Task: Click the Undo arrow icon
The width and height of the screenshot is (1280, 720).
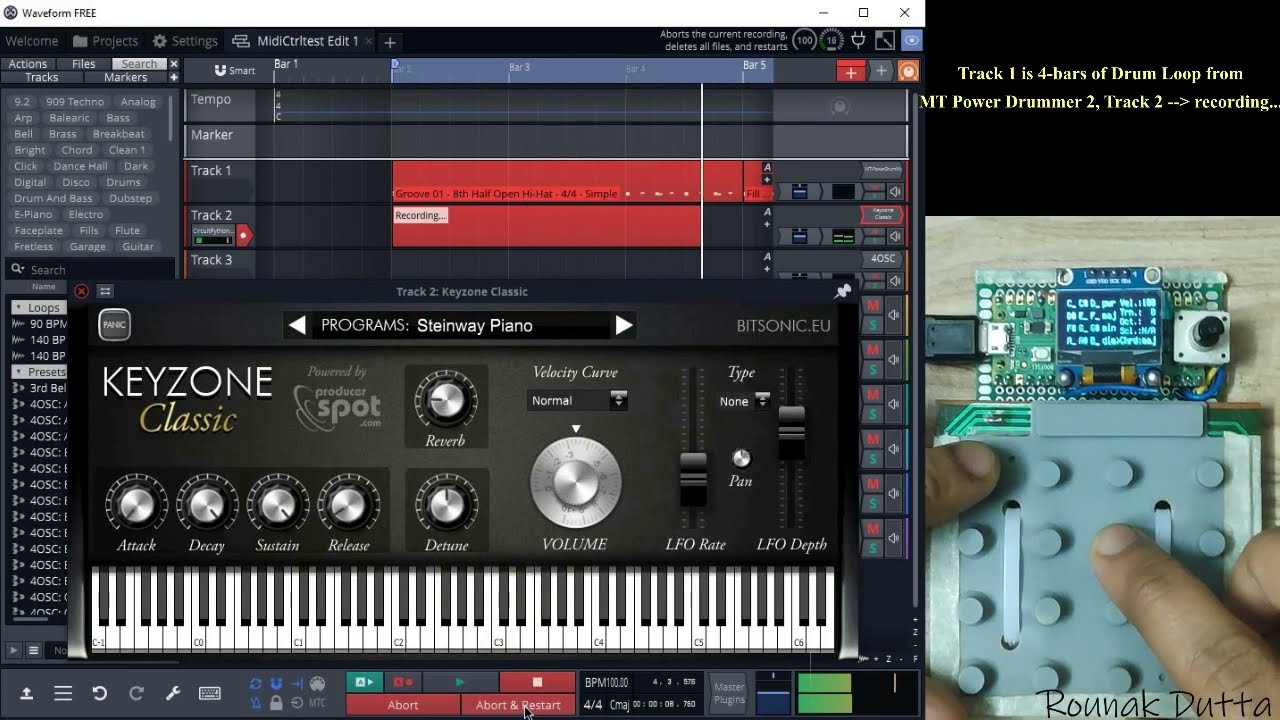Action: [99, 693]
